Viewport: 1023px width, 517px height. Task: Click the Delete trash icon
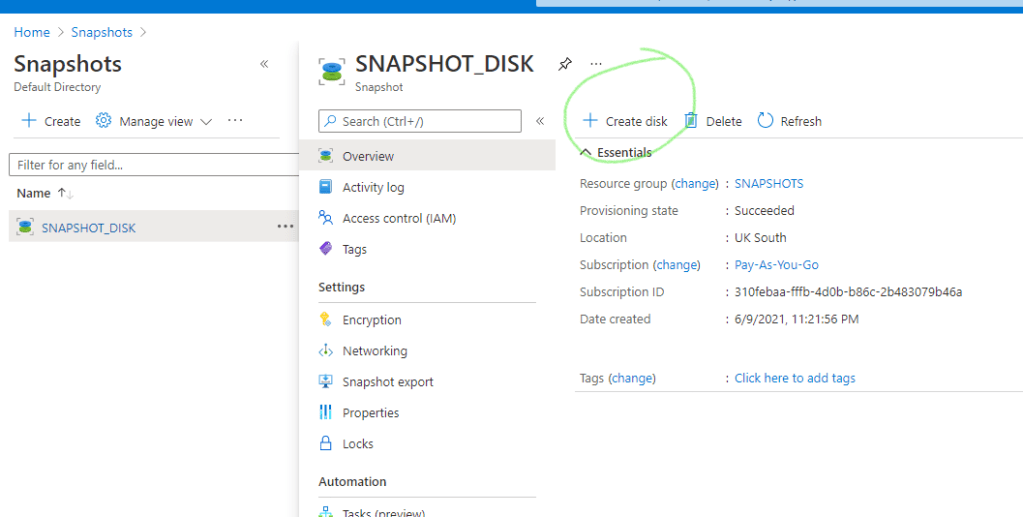691,121
